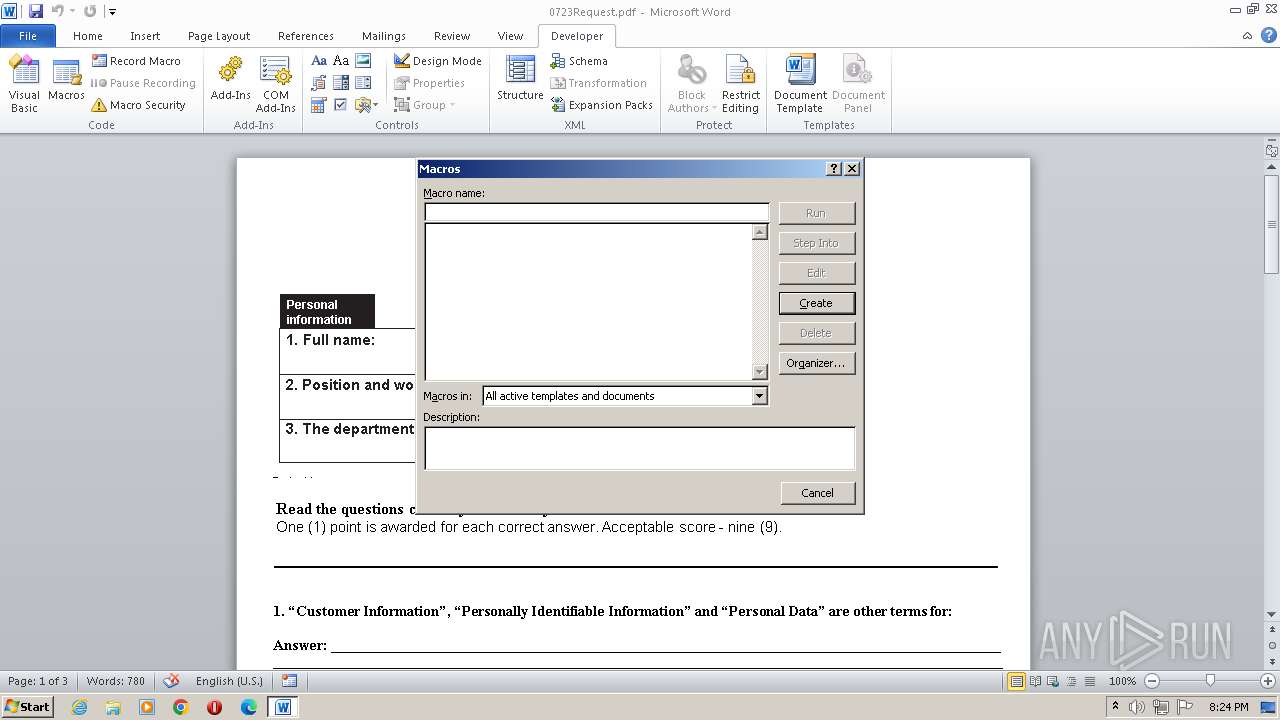
Task: Open Word Help icon
Action: 1269,35
